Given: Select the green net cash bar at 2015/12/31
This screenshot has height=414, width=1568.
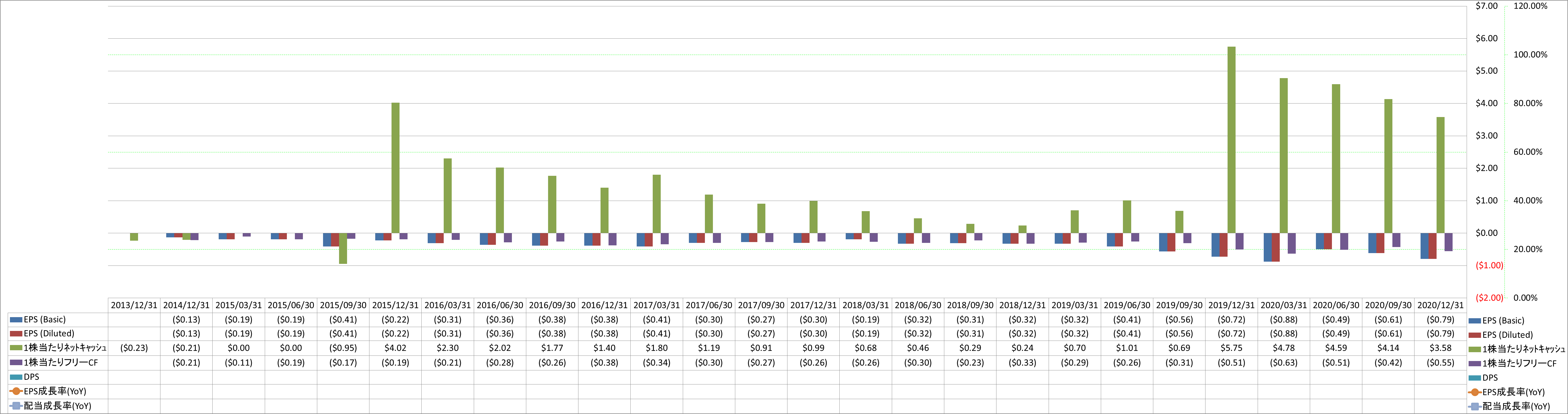Looking at the screenshot, I should coord(396,168).
